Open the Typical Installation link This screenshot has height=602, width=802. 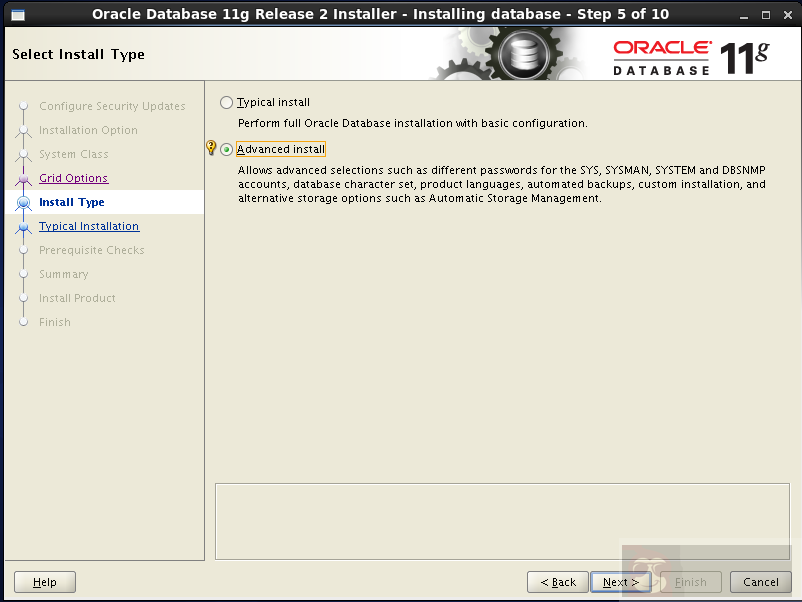[88, 226]
